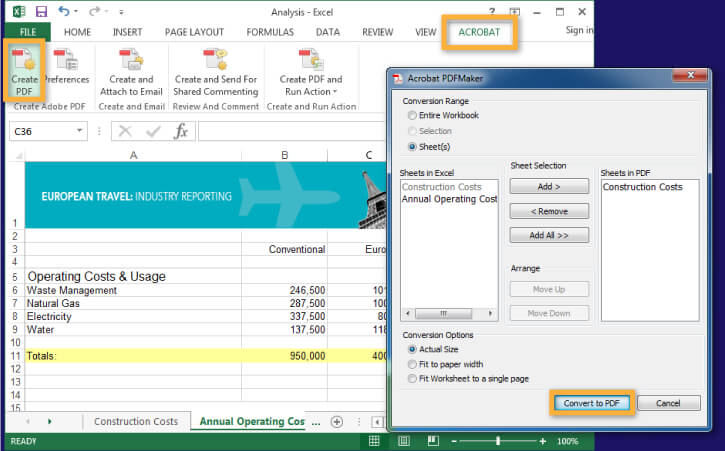Switch to Page Break Preview icon

point(433,441)
